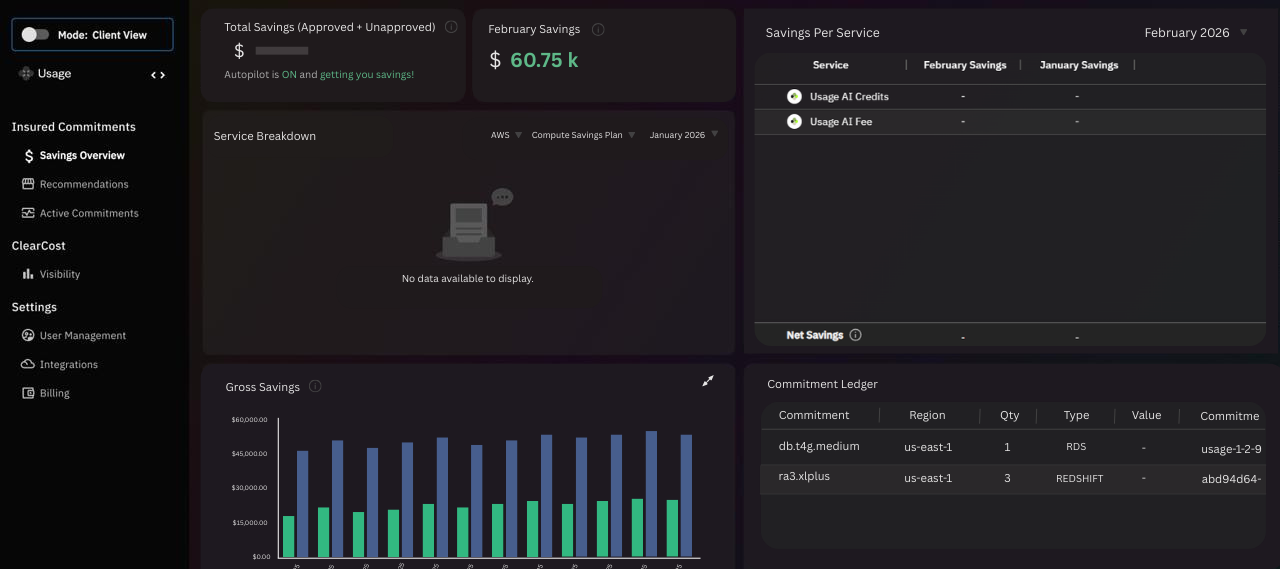Open the January 2026 month dropdown
Screen dimensions: 1280x569
pyautogui.click(x=684, y=135)
